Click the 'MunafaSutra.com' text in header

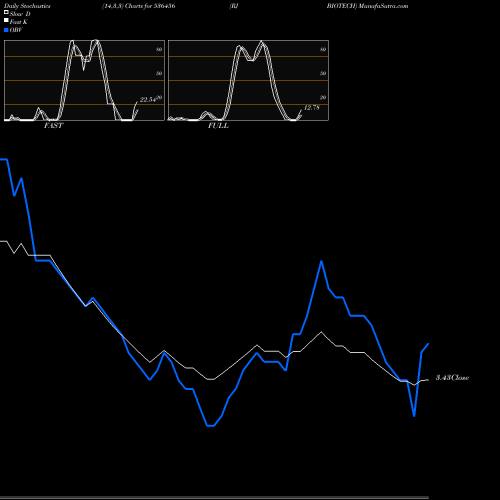[383, 6]
